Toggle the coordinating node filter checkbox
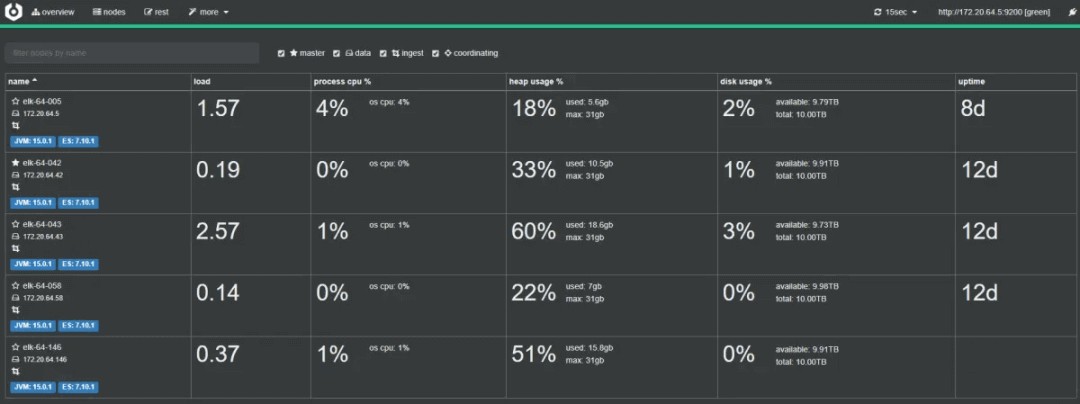This screenshot has height=404, width=1080. [435, 53]
